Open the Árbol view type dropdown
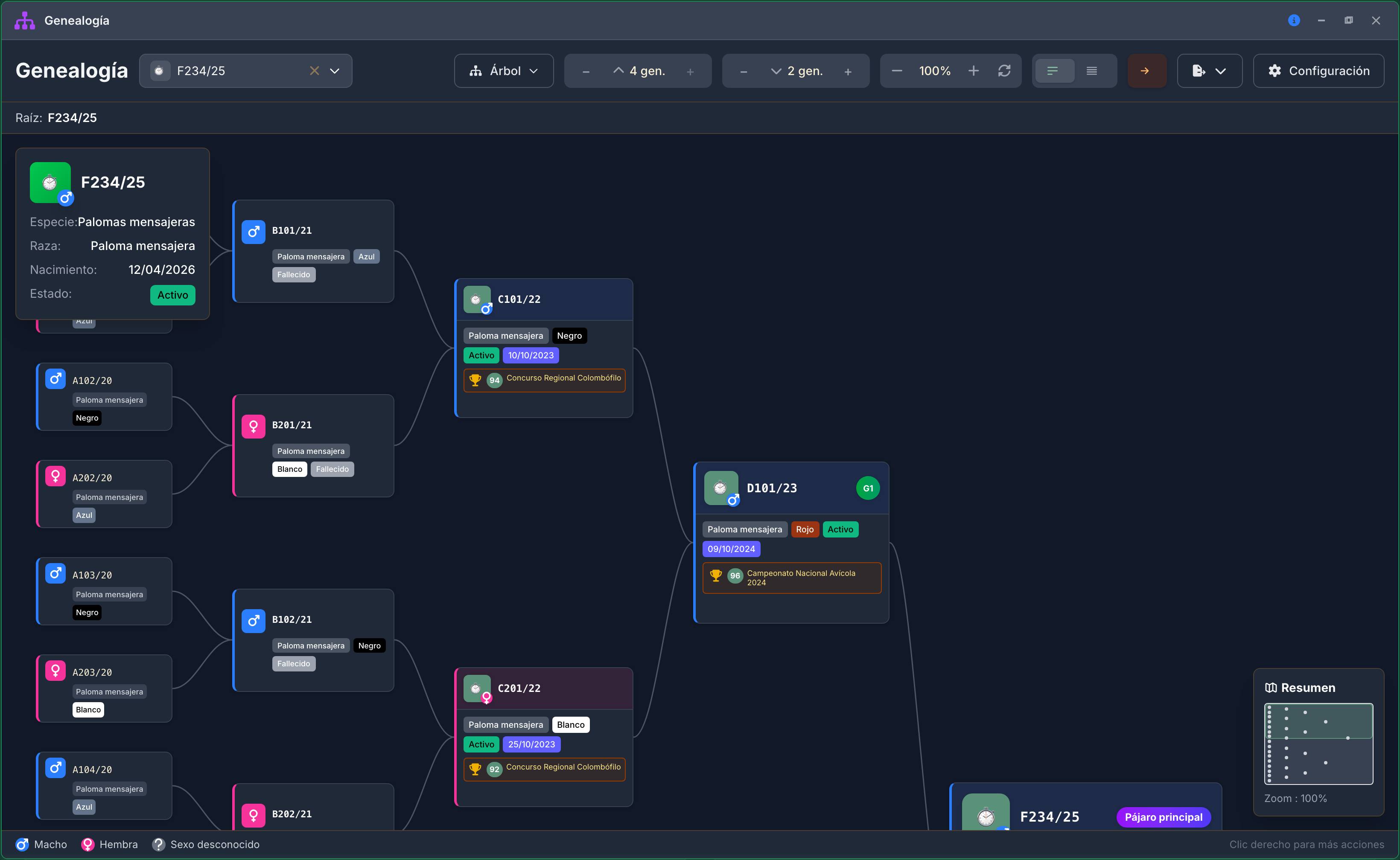 (504, 70)
